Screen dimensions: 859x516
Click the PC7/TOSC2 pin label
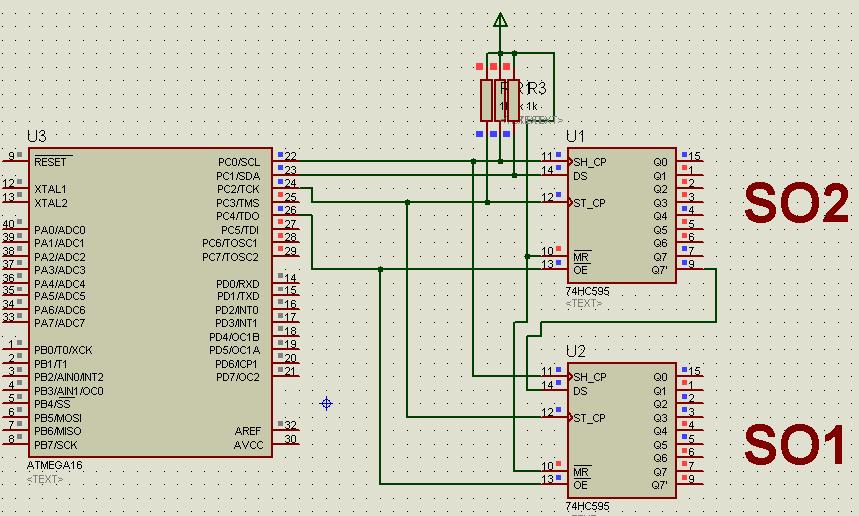[x=230, y=256]
